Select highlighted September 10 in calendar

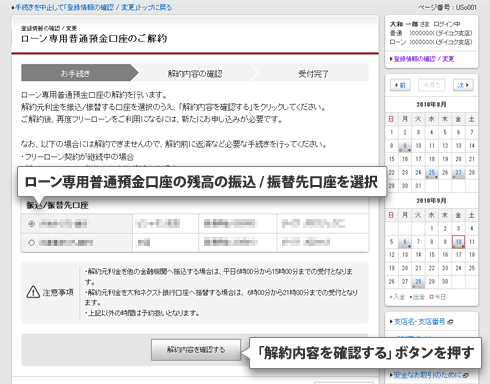pyautogui.click(x=458, y=242)
